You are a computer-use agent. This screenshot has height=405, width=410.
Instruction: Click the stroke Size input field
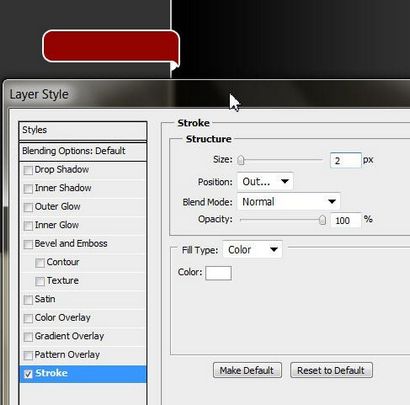346,161
